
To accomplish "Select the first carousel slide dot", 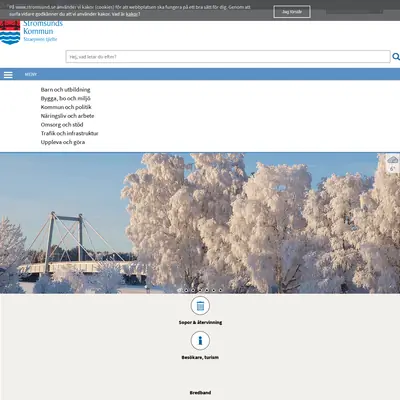I will (x=179, y=290).
